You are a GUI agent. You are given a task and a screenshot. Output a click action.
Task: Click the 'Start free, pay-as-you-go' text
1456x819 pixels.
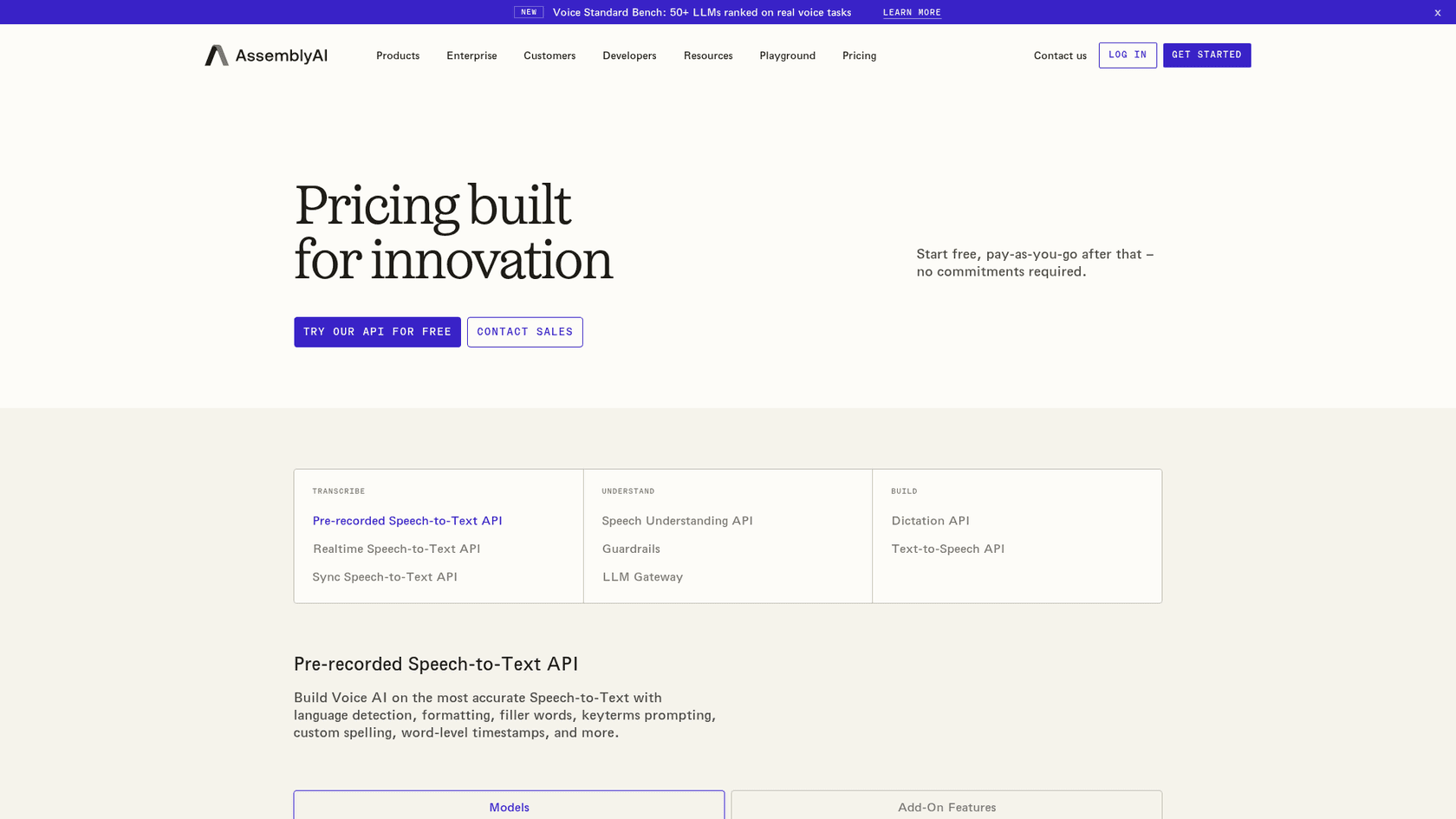1035,263
